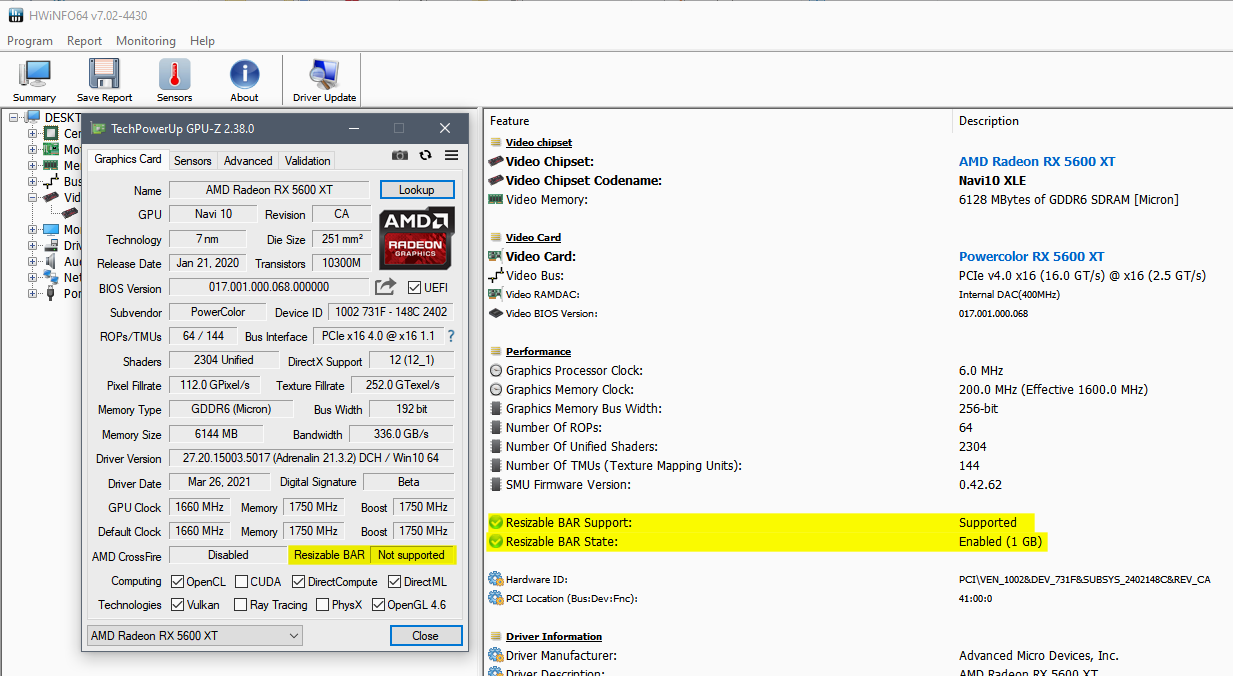Select the monitor icon in tree
Image resolution: width=1233 pixels, height=676 pixels.
point(51,229)
